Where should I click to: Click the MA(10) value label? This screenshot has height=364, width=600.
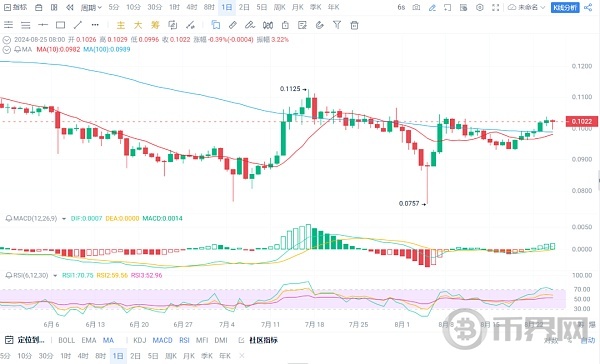point(58,49)
